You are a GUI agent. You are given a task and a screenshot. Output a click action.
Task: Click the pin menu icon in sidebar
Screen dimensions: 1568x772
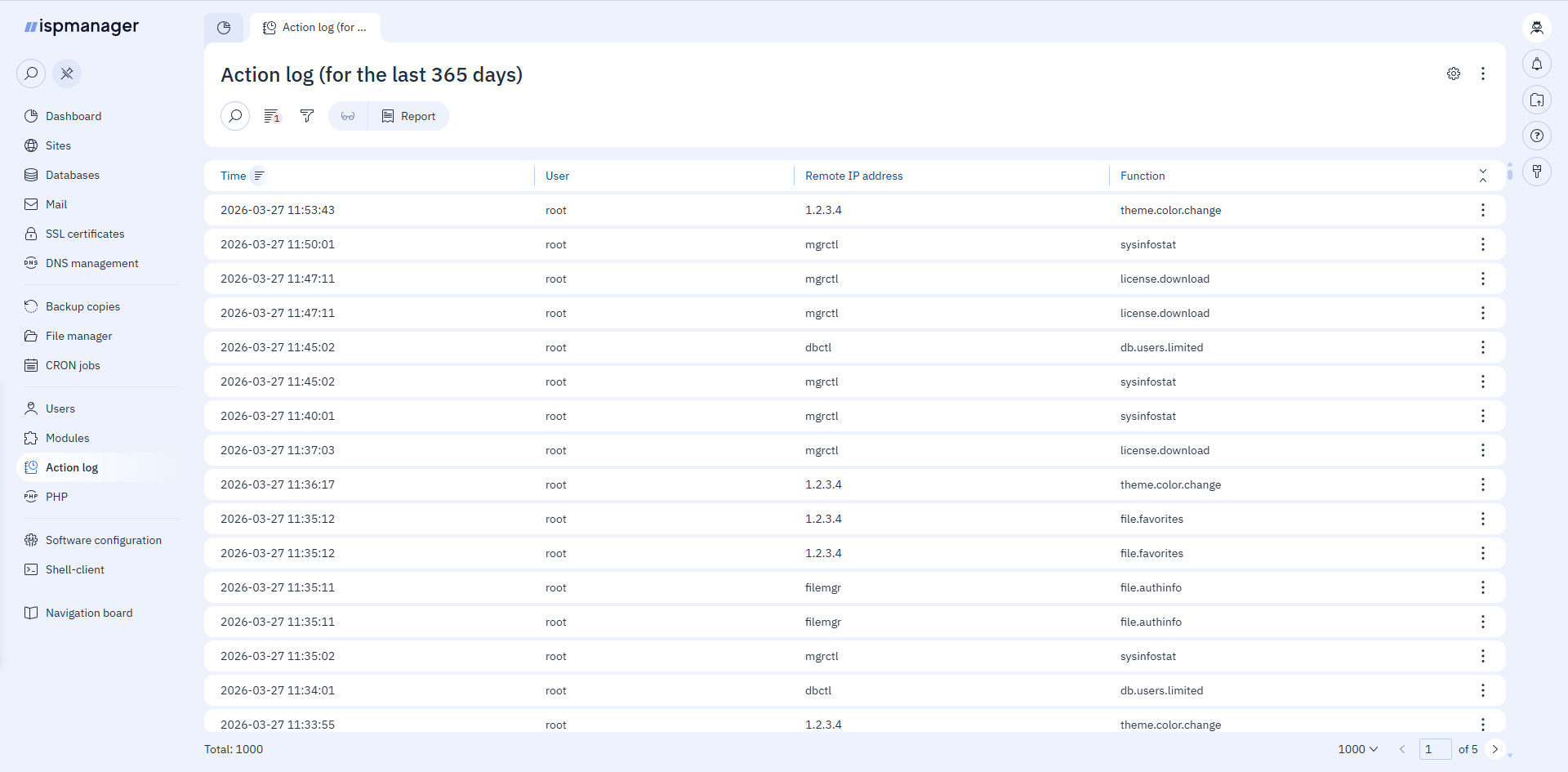pyautogui.click(x=67, y=74)
